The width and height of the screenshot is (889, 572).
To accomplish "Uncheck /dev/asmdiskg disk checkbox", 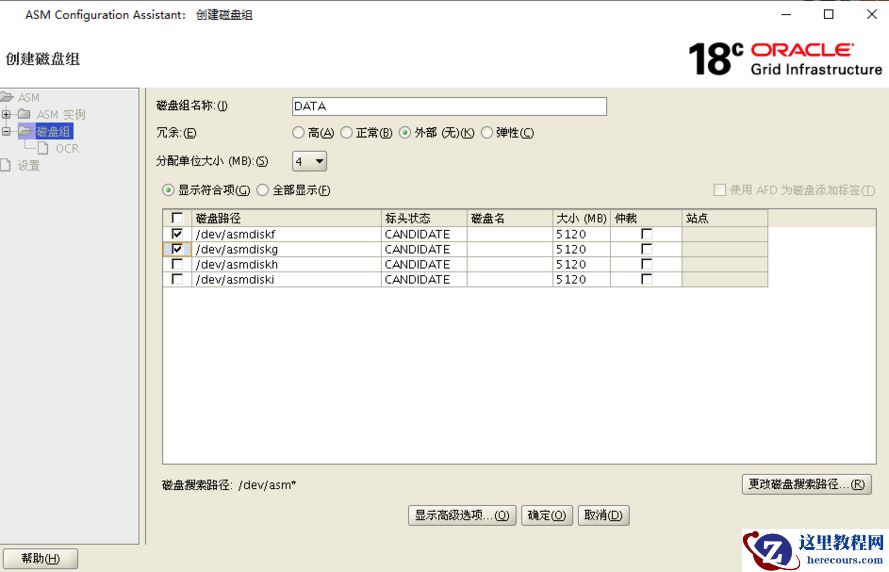I will tap(177, 249).
